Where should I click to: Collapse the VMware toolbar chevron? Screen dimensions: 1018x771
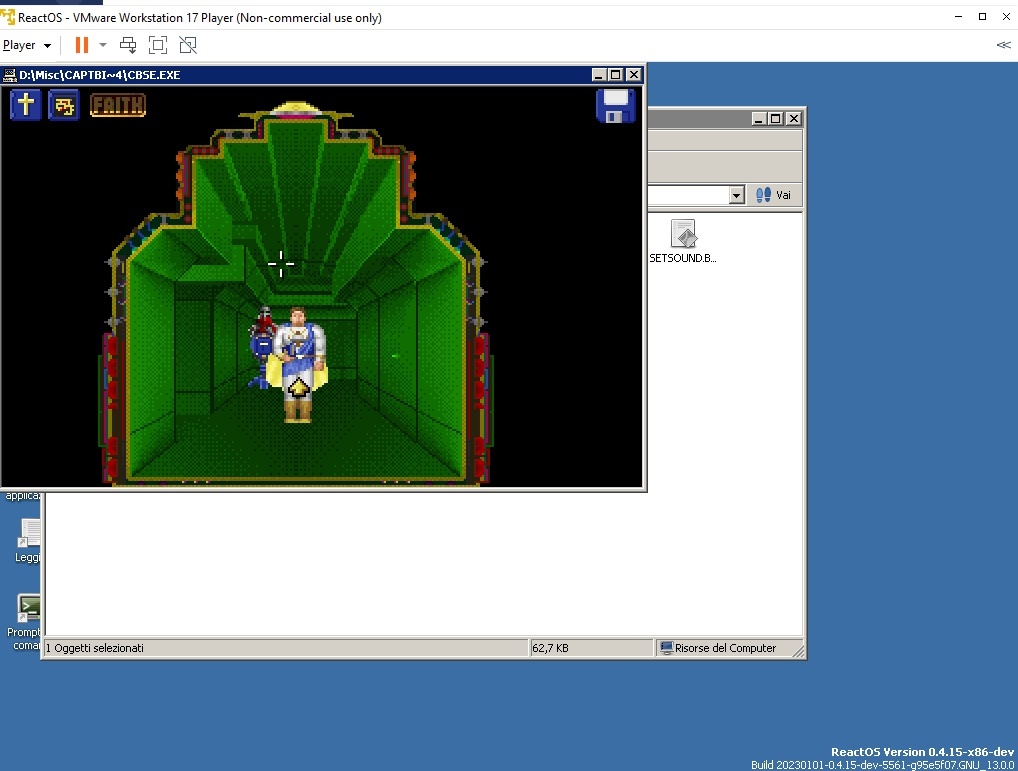1003,45
